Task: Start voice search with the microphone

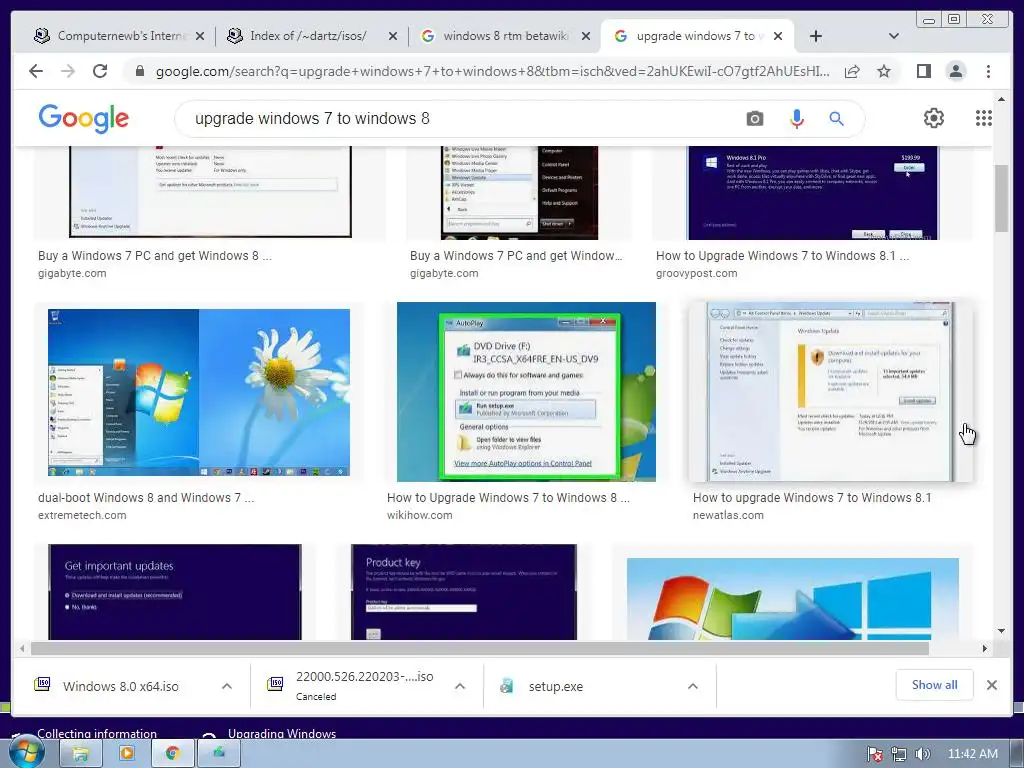Action: click(796, 118)
